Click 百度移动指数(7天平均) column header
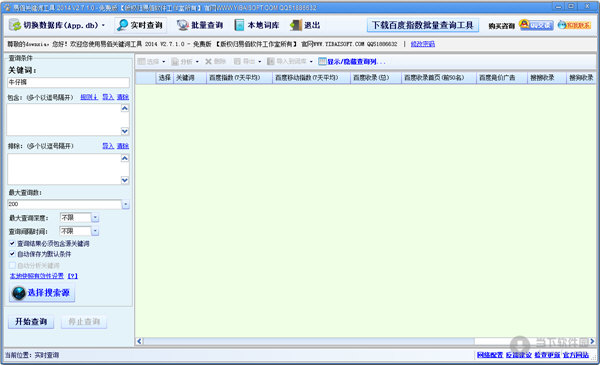The width and height of the screenshot is (600, 365). (311, 78)
